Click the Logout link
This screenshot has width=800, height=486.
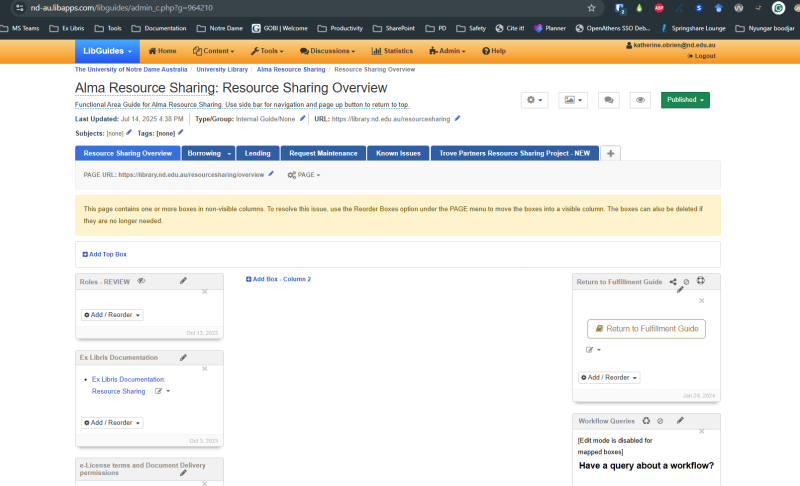[702, 56]
